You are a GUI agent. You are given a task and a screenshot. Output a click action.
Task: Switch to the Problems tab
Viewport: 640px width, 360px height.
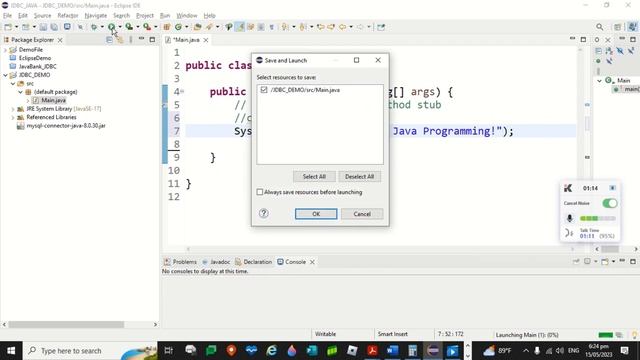pos(180,262)
